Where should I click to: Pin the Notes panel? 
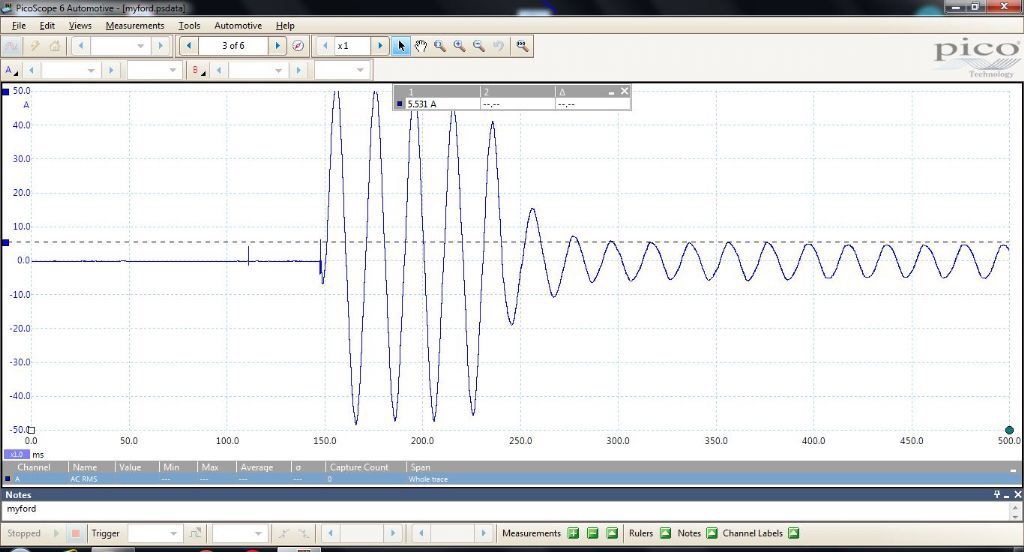tap(997, 495)
